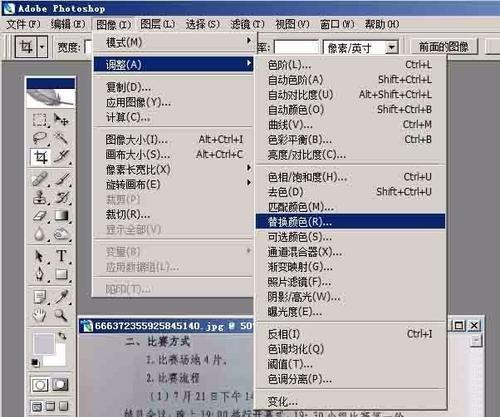Select the Zoom tool
This screenshot has width=500, height=417.
pyautogui.click(x=61, y=315)
